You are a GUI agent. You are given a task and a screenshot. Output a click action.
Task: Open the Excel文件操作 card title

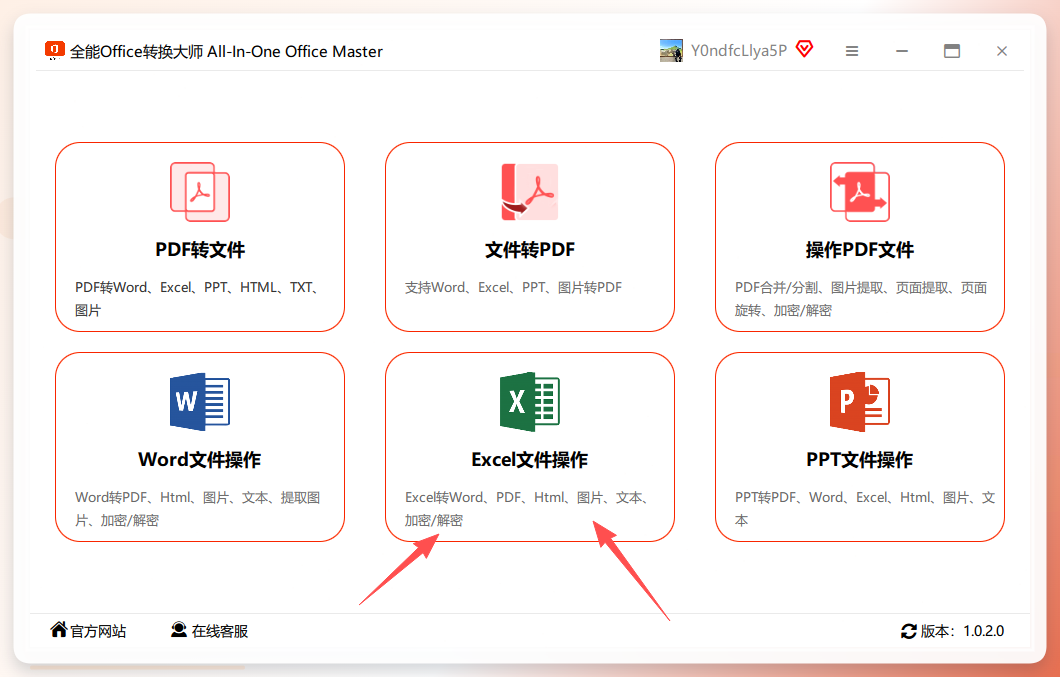(x=530, y=460)
